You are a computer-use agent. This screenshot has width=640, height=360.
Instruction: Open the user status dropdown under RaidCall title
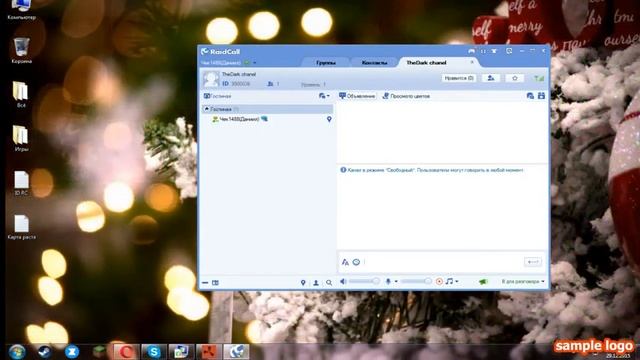254,63
